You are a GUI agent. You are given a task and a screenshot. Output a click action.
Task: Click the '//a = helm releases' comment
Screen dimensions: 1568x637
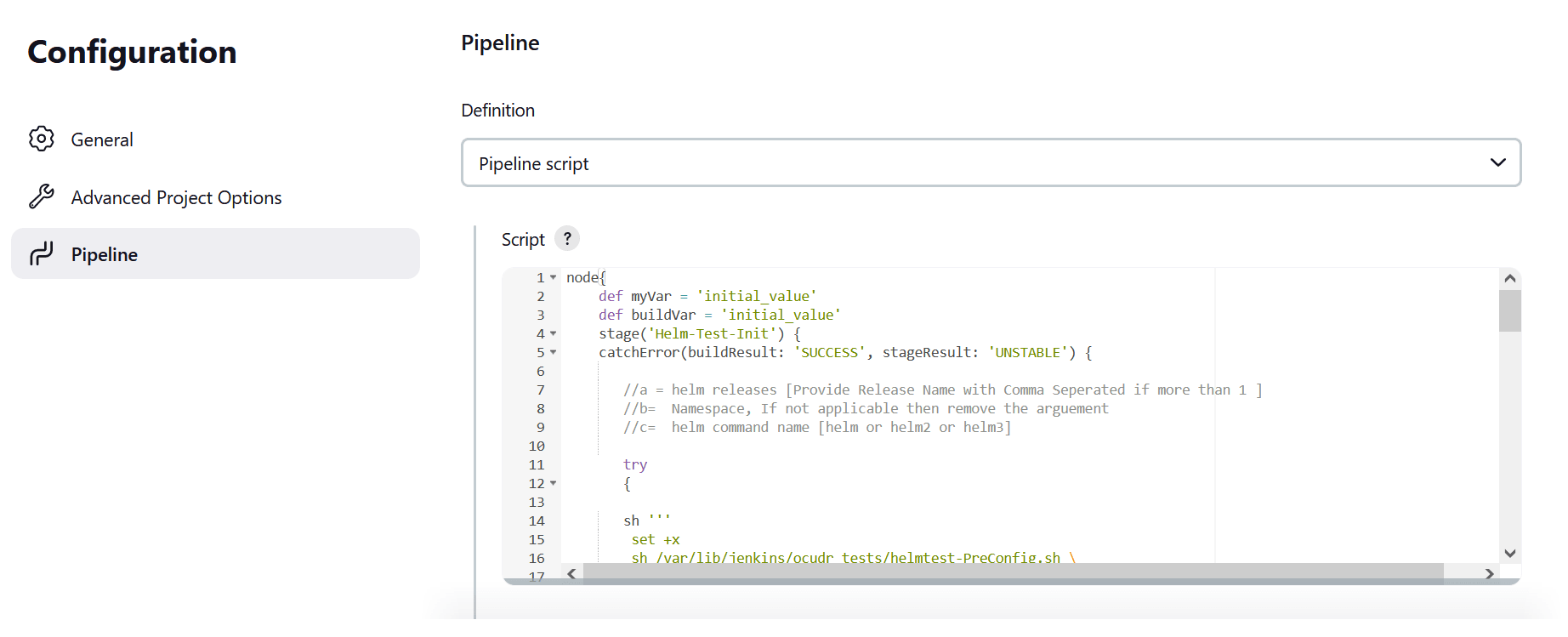pyautogui.click(x=943, y=390)
